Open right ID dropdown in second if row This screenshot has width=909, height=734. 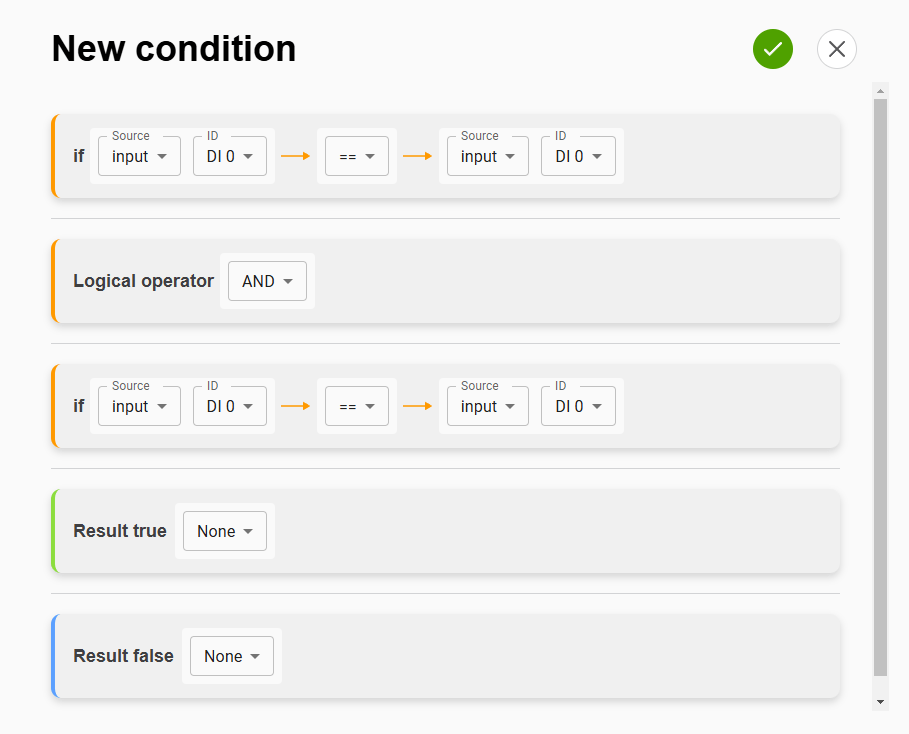pyautogui.click(x=578, y=406)
